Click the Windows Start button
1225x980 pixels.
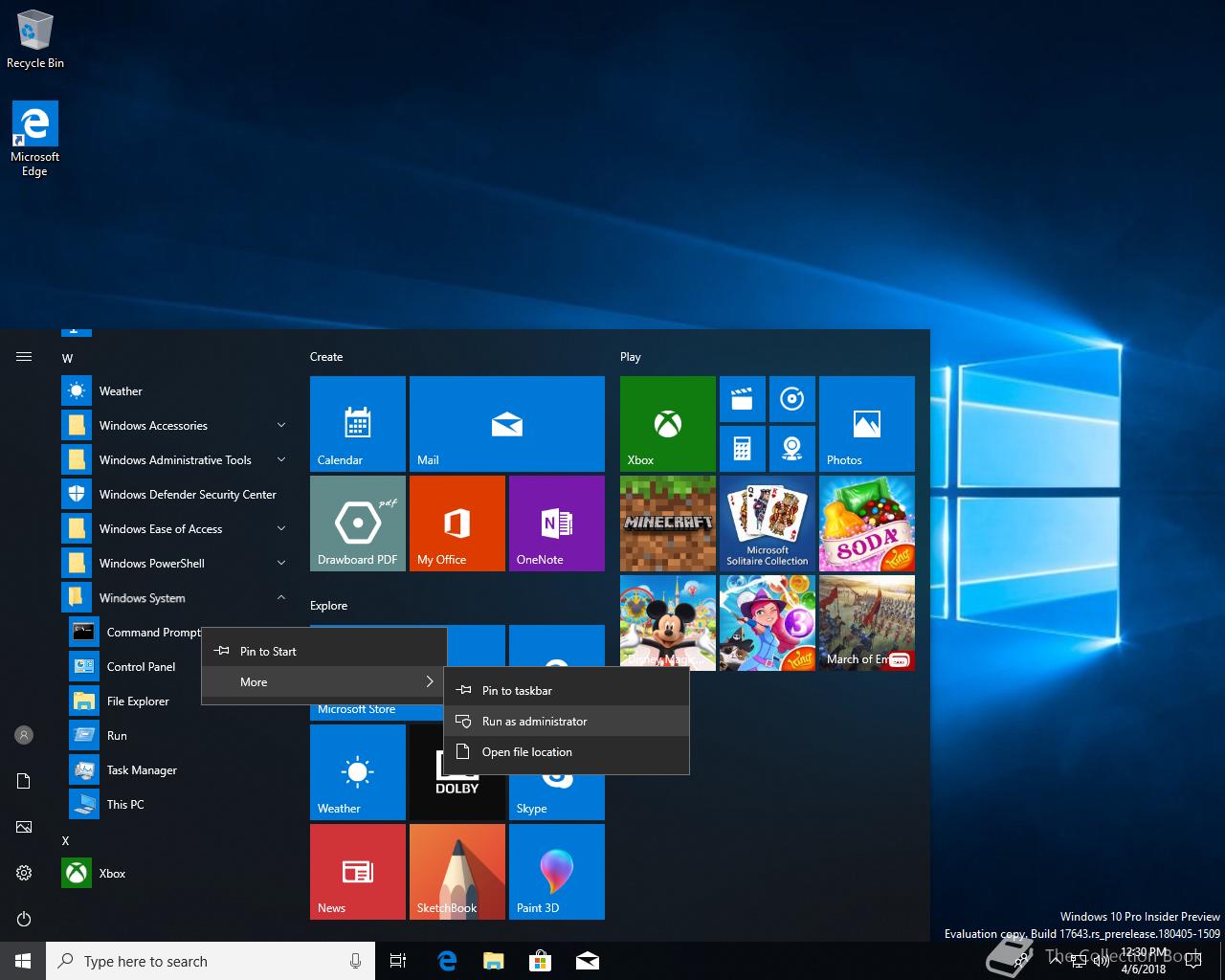pyautogui.click(x=23, y=961)
